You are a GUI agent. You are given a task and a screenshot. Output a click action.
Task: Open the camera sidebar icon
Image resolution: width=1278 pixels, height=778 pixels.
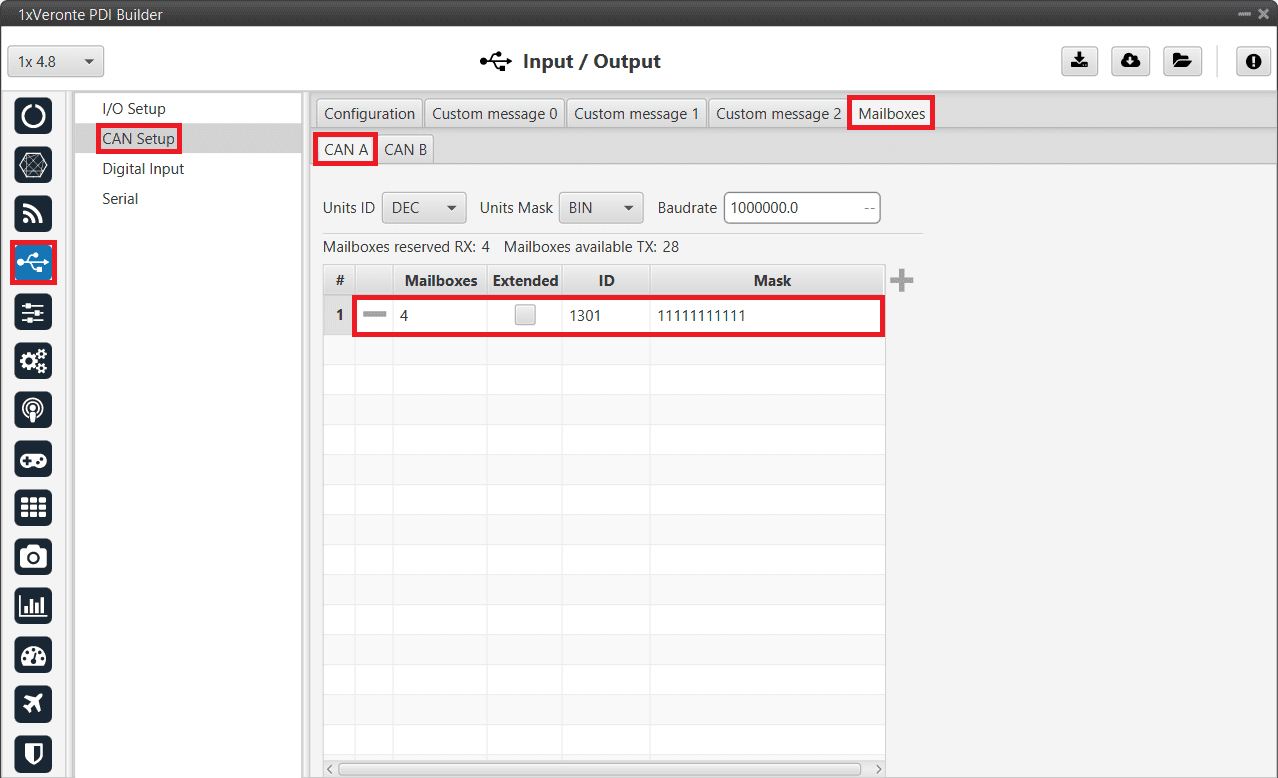point(33,557)
